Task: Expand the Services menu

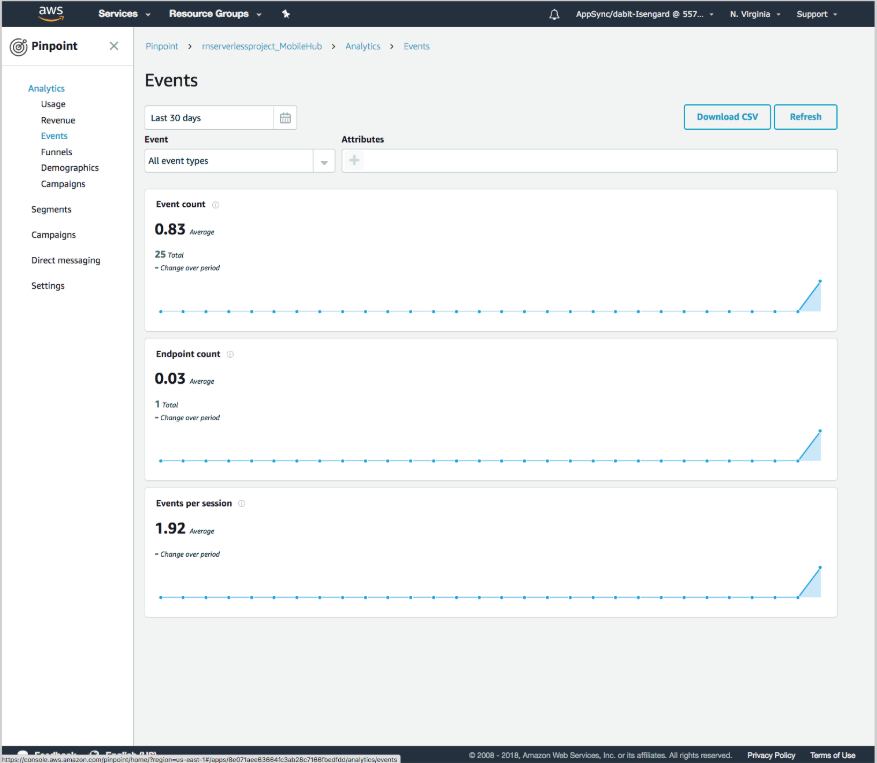Action: [124, 14]
